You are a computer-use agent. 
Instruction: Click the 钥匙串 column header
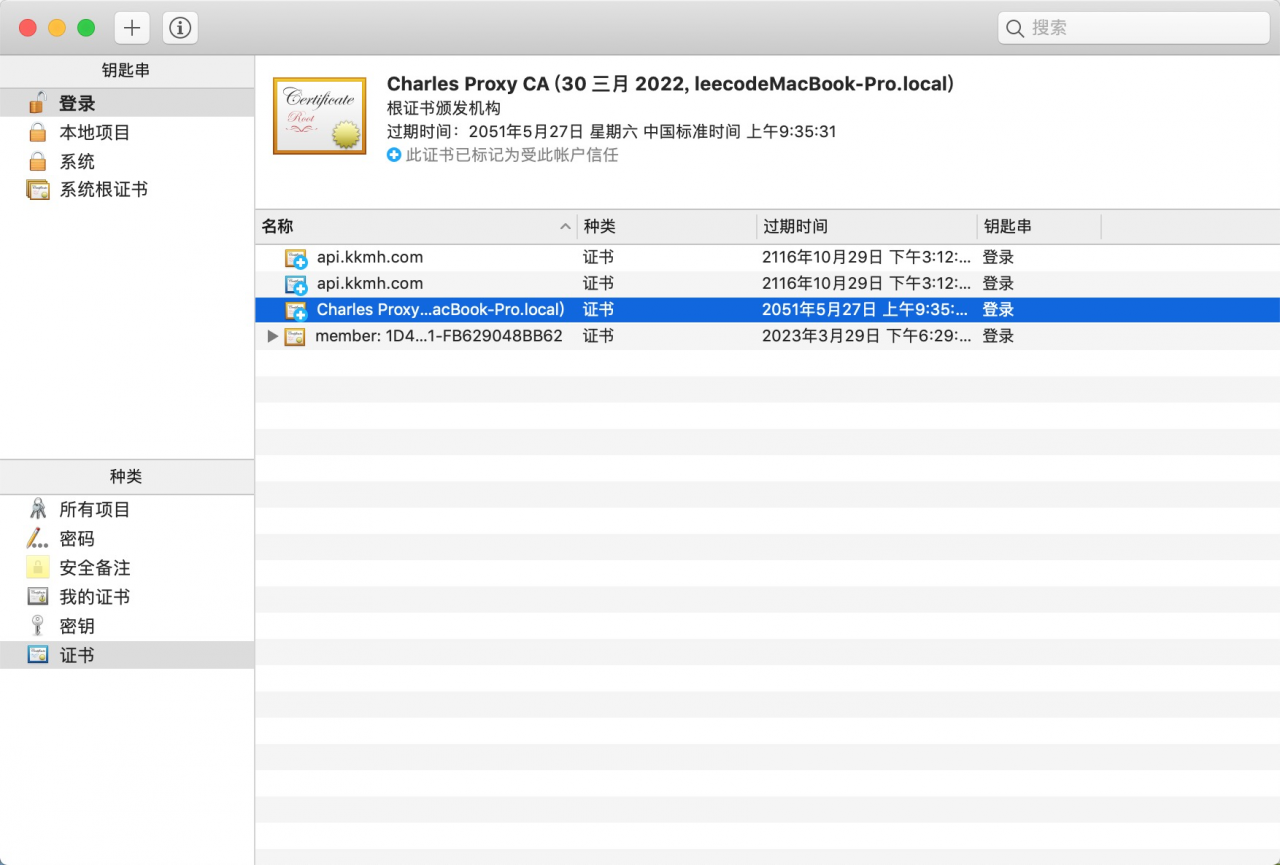pyautogui.click(x=1039, y=227)
